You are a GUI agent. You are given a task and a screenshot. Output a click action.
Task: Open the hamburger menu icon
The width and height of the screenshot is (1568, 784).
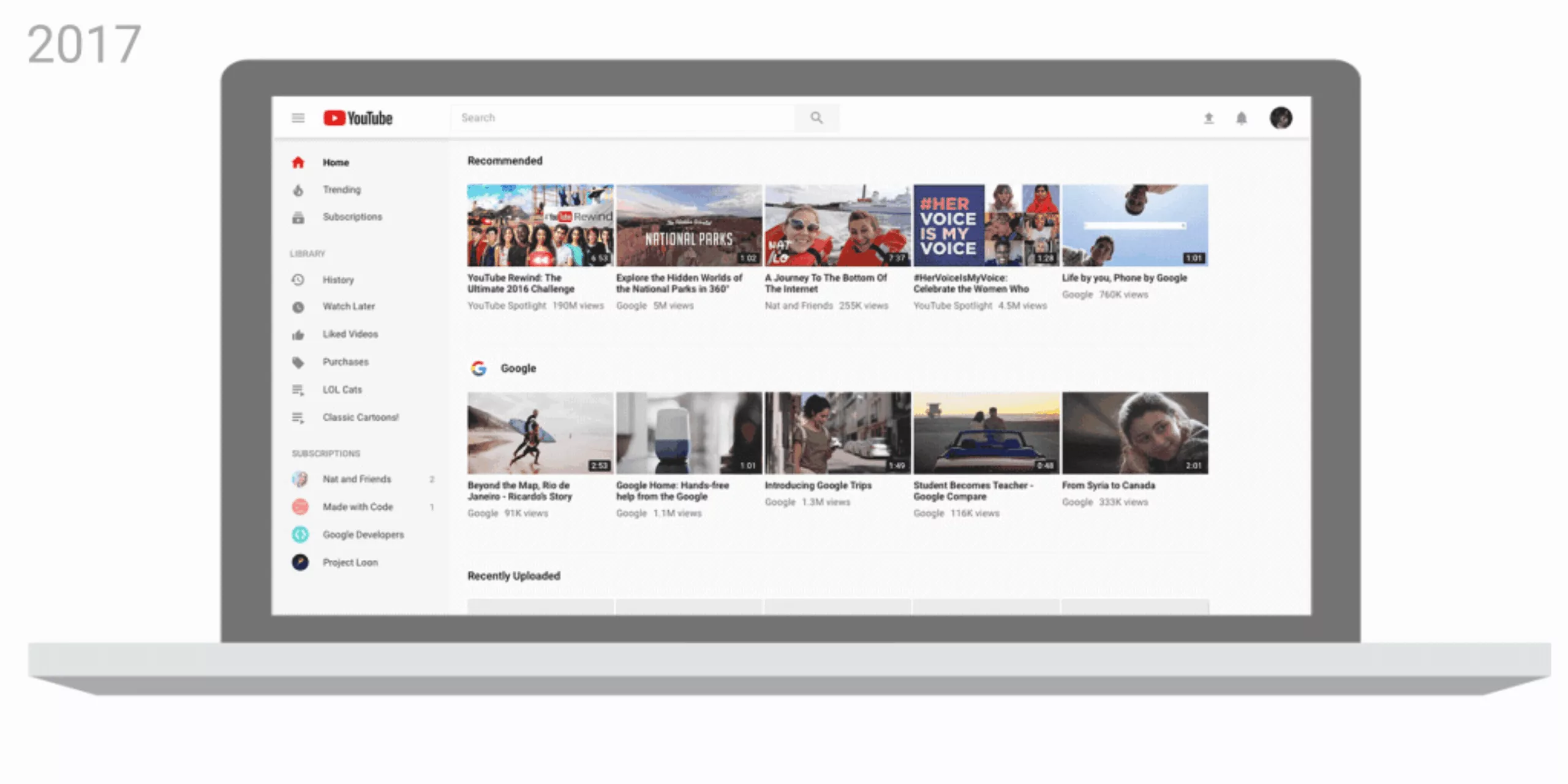(298, 118)
